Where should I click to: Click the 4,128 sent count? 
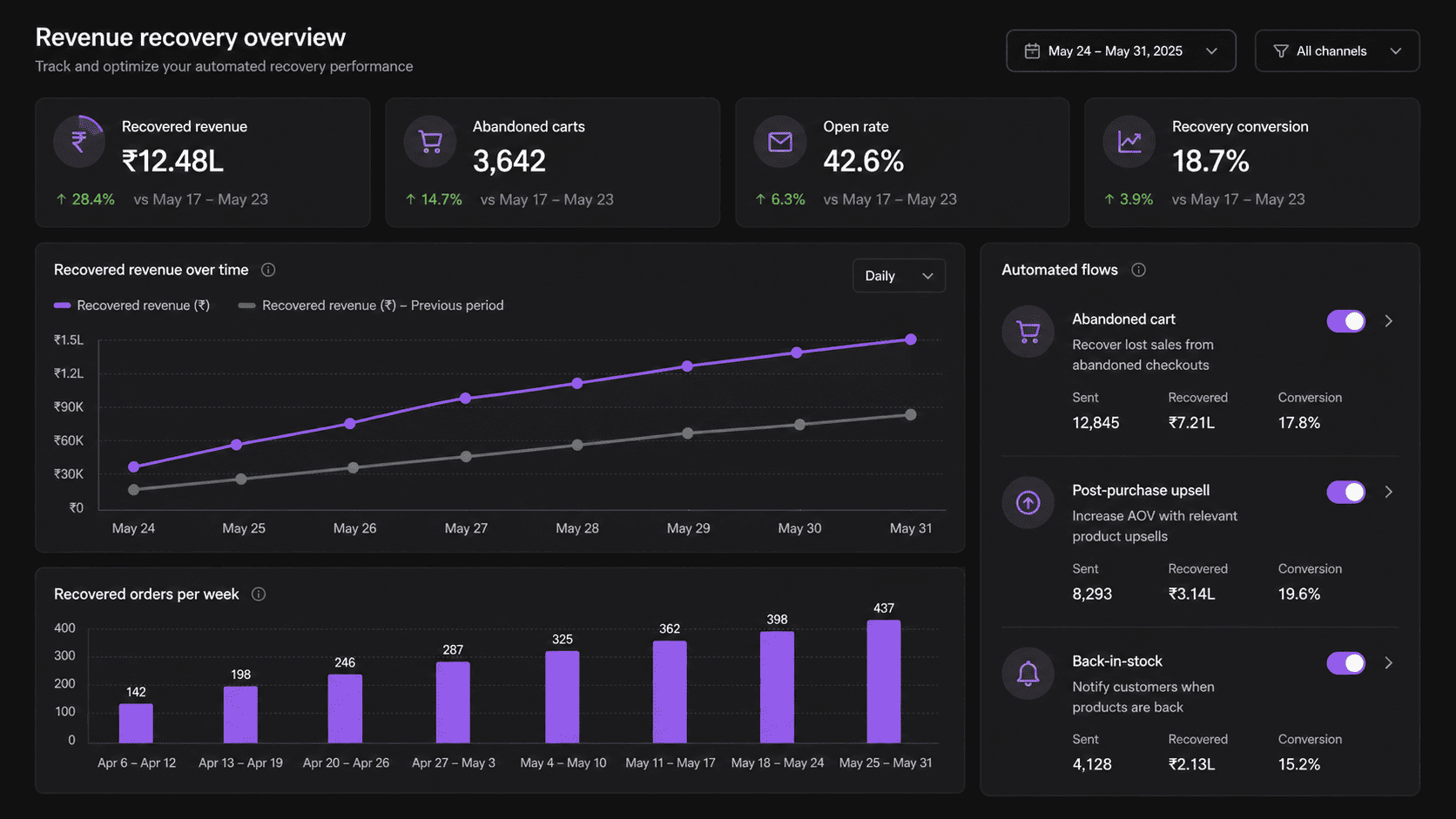1092,765
